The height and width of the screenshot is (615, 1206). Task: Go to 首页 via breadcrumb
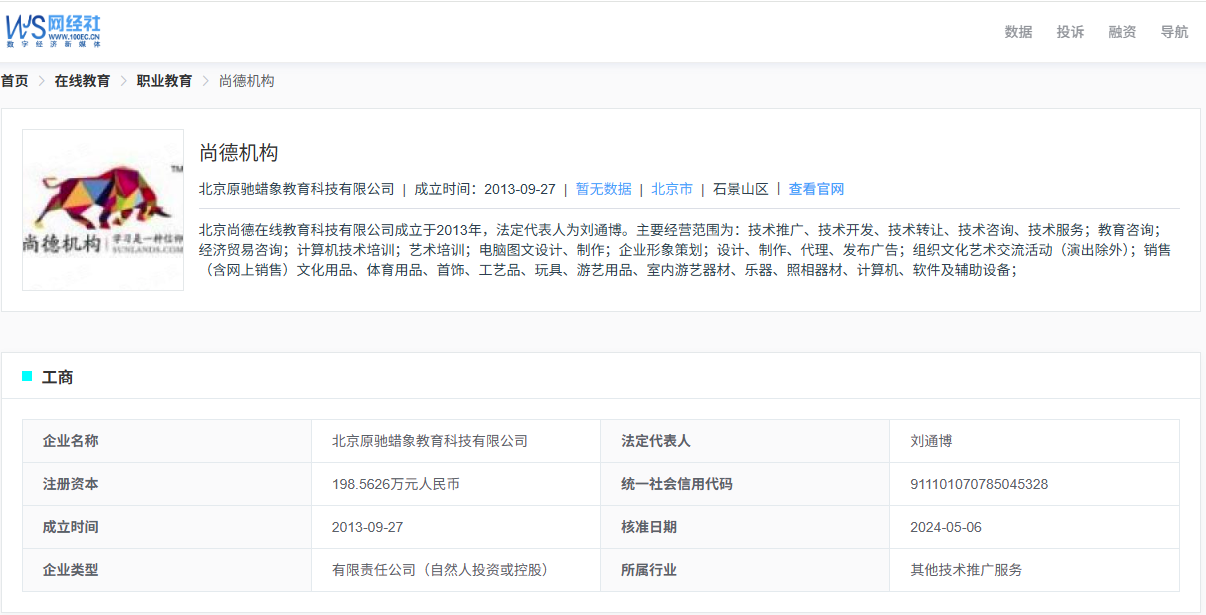tap(14, 81)
